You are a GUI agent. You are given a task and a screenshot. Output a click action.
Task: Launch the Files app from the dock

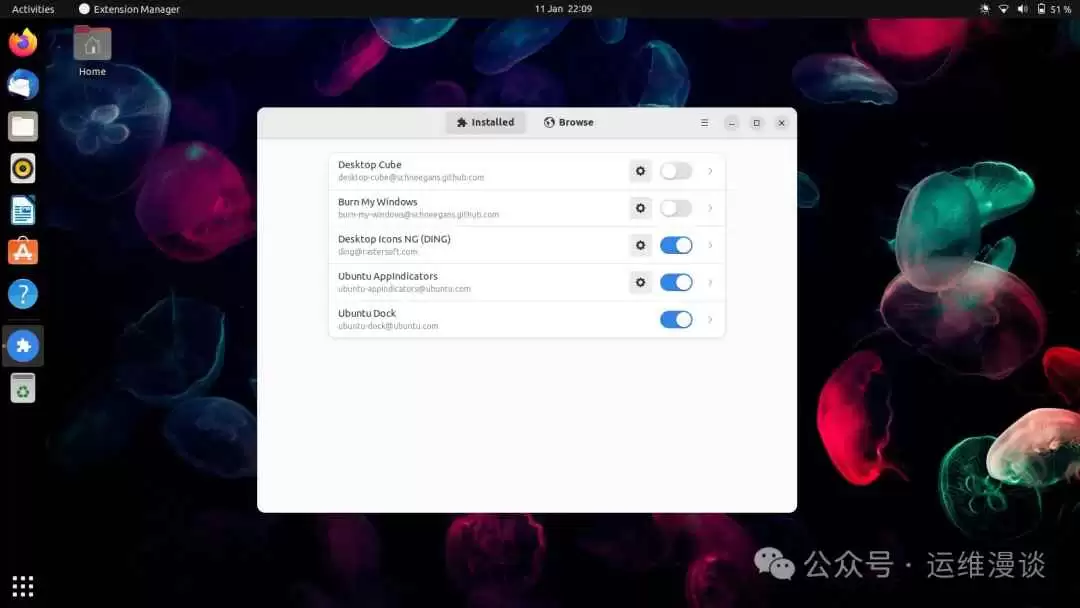(22, 125)
